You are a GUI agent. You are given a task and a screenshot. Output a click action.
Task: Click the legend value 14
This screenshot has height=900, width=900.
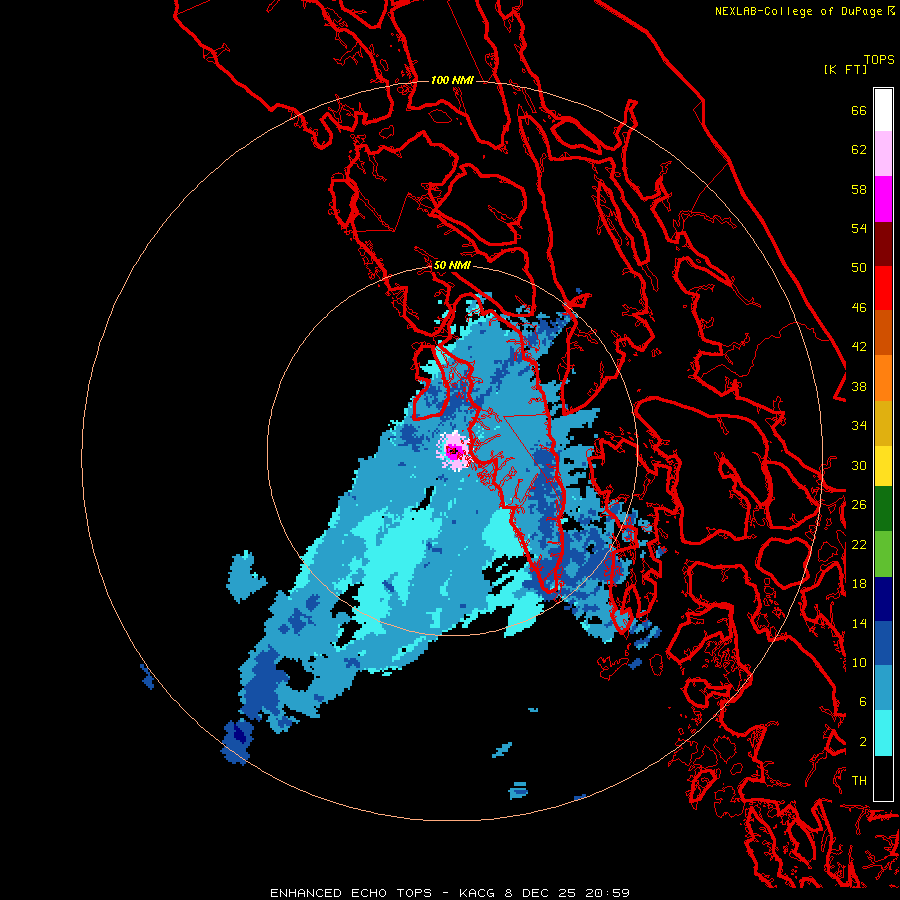(x=859, y=623)
